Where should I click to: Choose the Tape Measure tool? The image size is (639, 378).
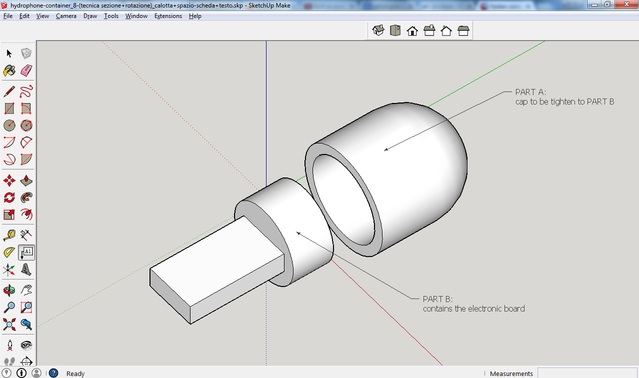[9, 235]
